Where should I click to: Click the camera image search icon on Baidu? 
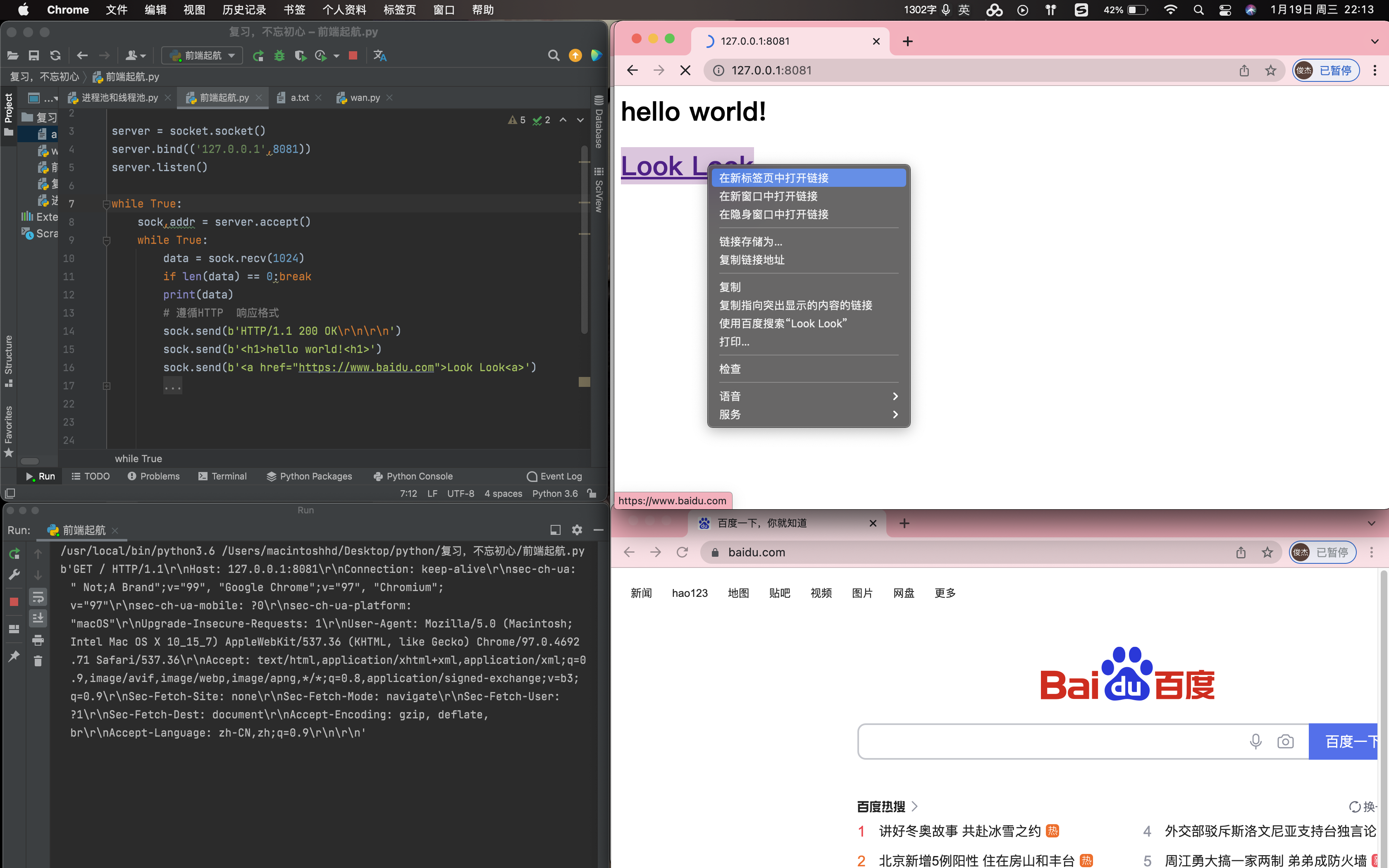[1285, 741]
